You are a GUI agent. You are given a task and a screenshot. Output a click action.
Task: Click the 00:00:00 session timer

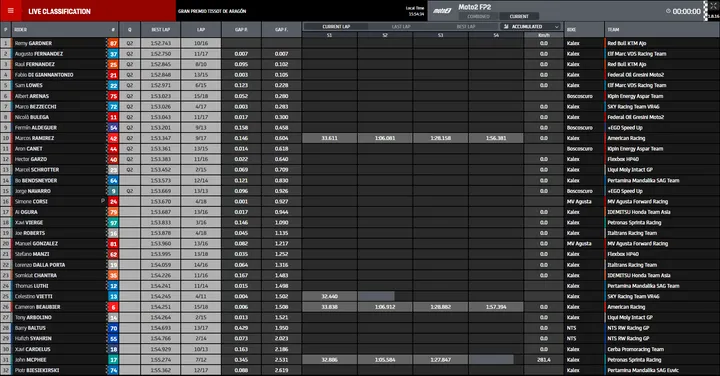coord(686,11)
